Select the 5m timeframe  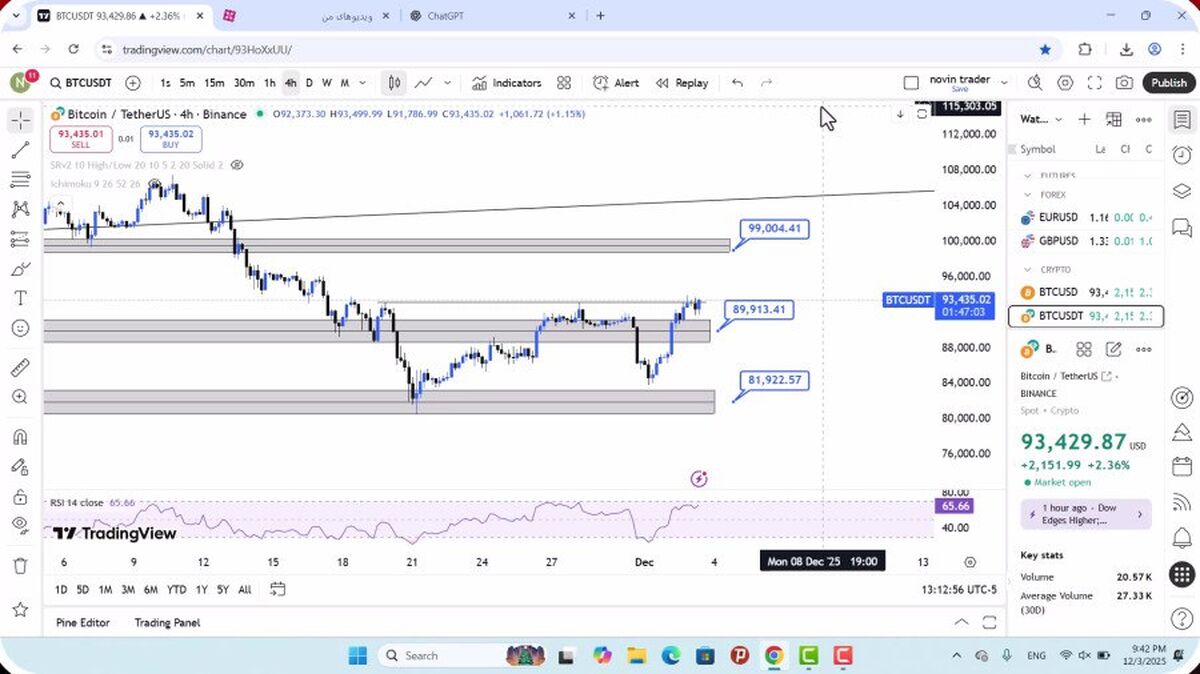(x=187, y=83)
